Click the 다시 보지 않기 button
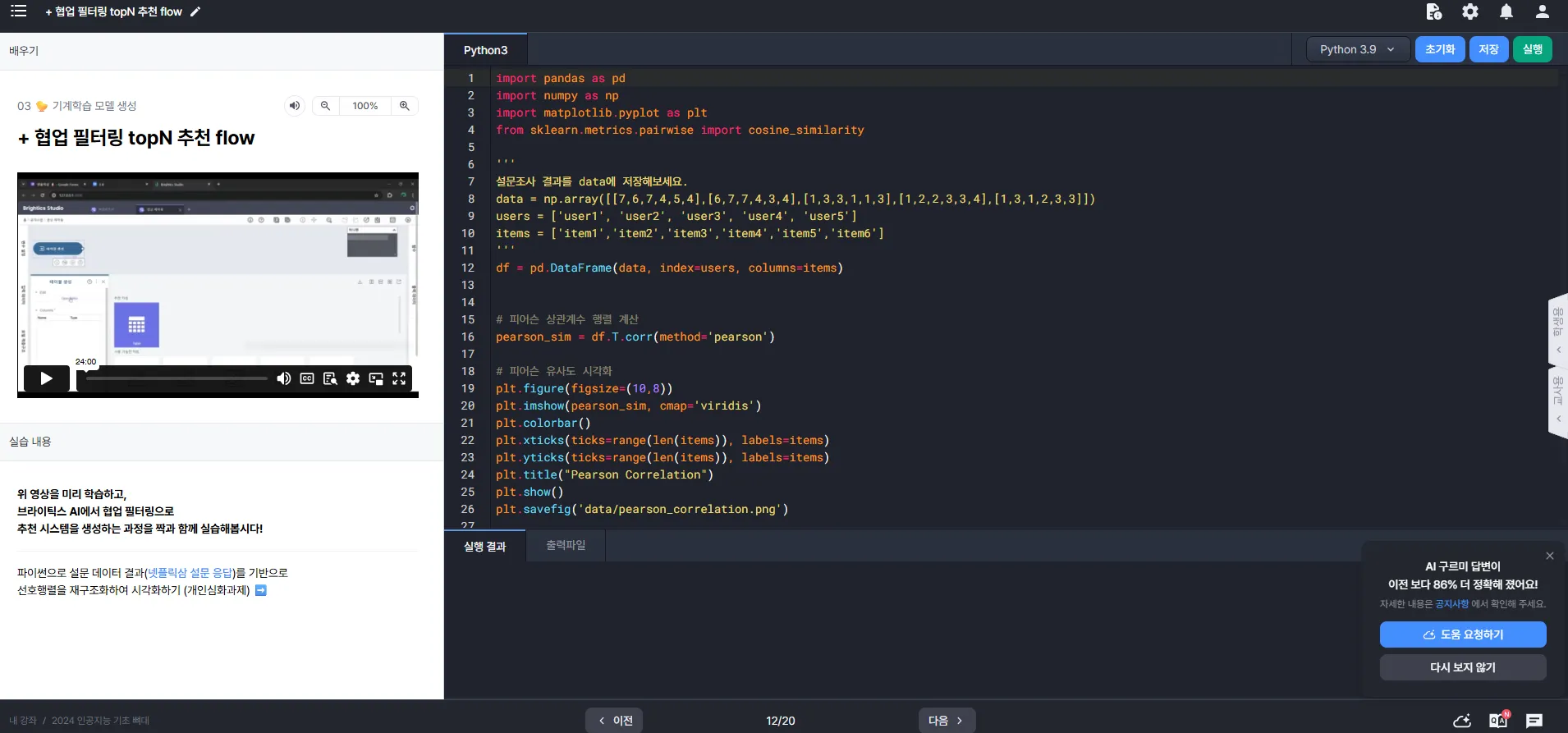The width and height of the screenshot is (1568, 733). pyautogui.click(x=1463, y=667)
